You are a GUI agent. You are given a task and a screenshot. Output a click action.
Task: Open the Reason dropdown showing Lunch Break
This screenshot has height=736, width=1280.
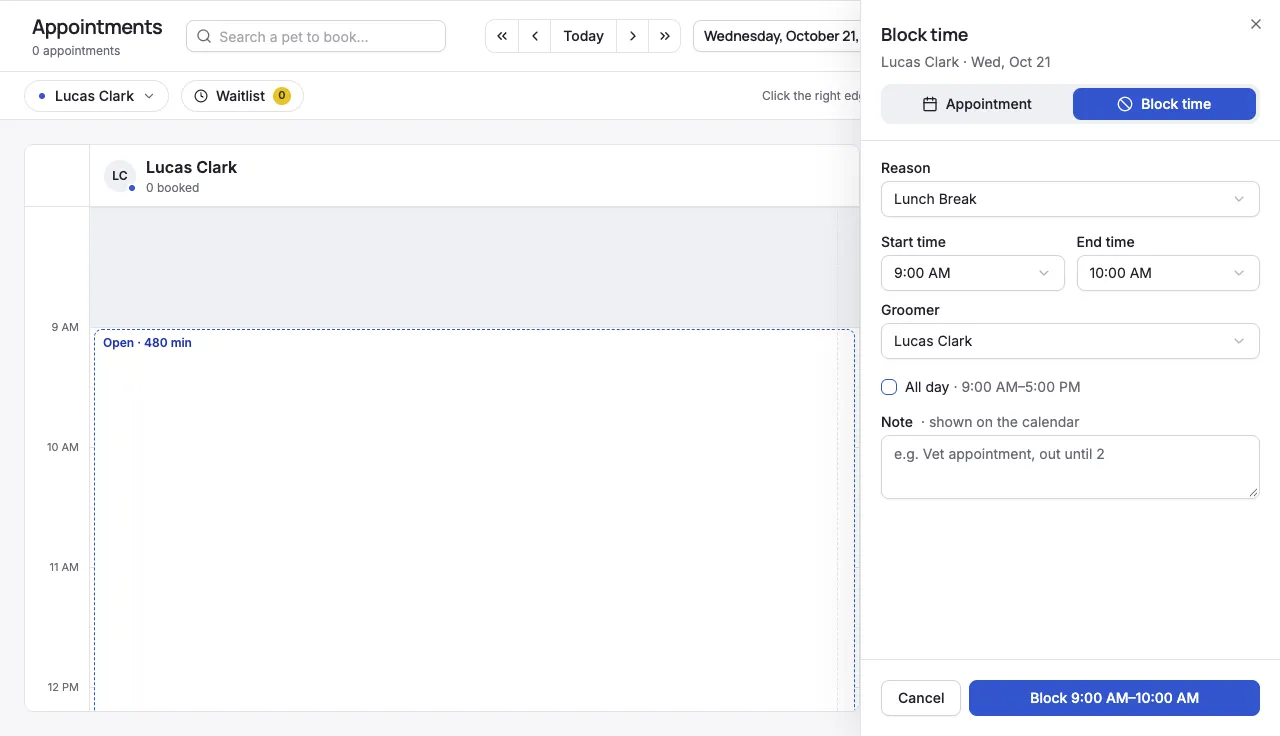(x=1070, y=199)
